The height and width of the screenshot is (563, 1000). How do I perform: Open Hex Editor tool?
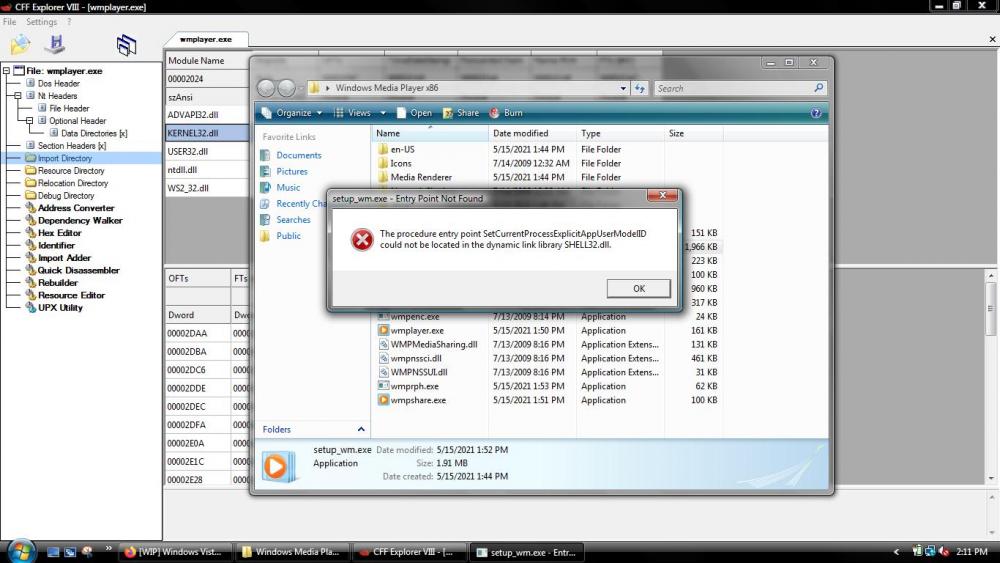coord(59,233)
